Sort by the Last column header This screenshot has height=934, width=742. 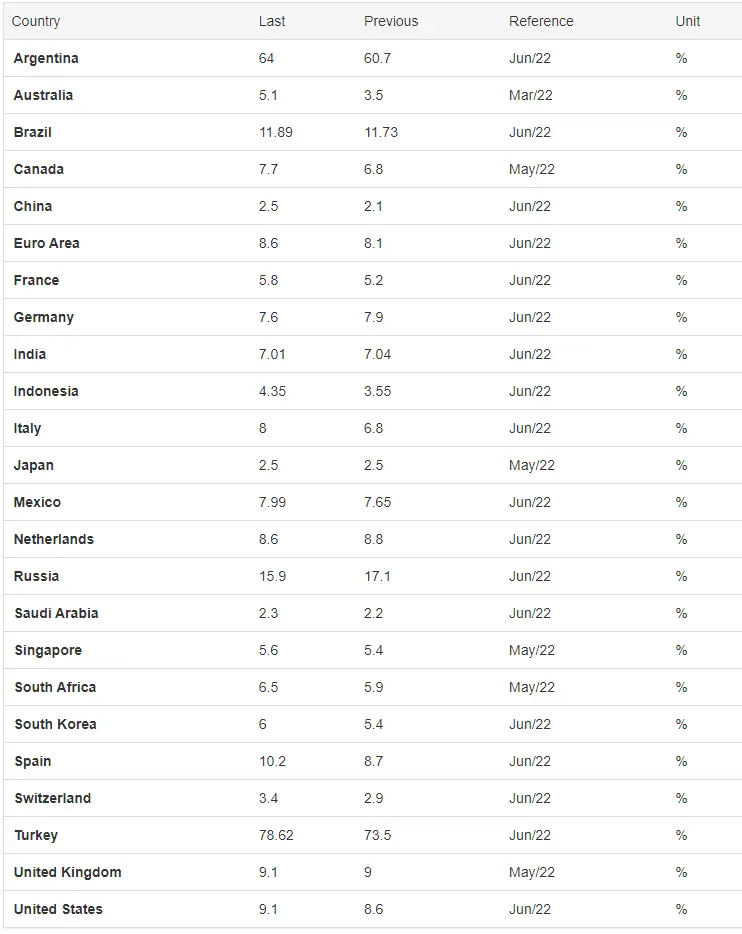pos(272,21)
